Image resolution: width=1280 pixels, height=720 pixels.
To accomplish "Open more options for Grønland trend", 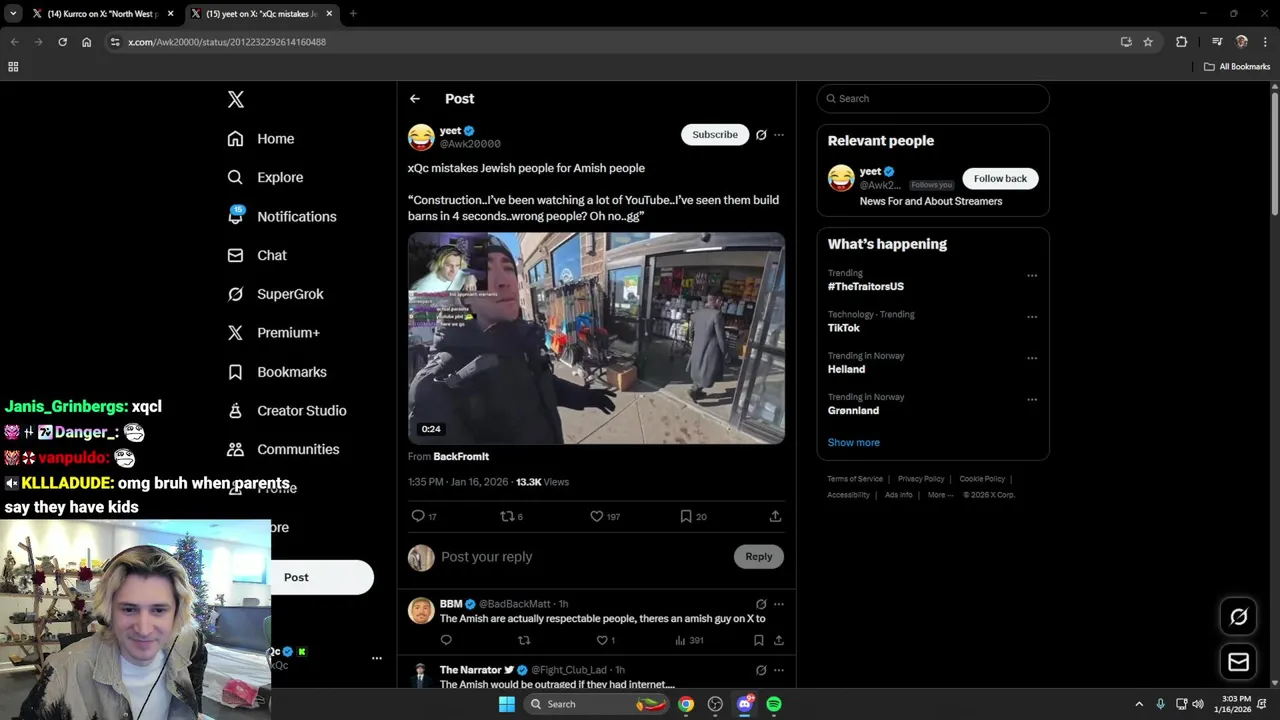I will pos(1032,400).
